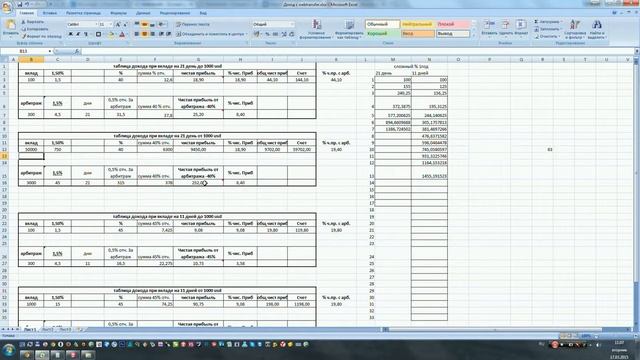Screen dimensions: 640x360
Task: Apply percent style
Action: point(267,34)
